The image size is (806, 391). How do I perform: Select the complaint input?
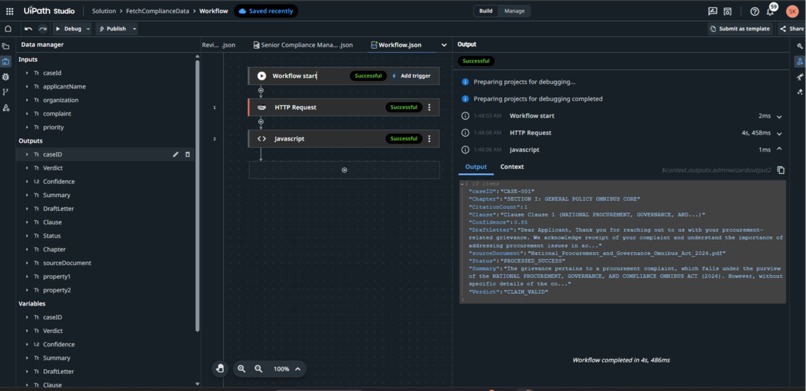(57, 114)
